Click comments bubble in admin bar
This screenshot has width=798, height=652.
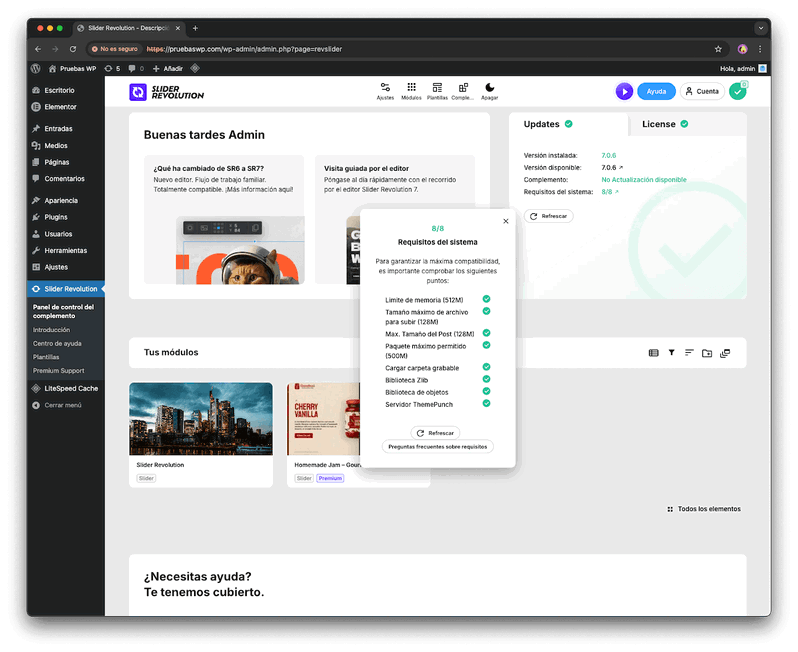click(x=136, y=68)
